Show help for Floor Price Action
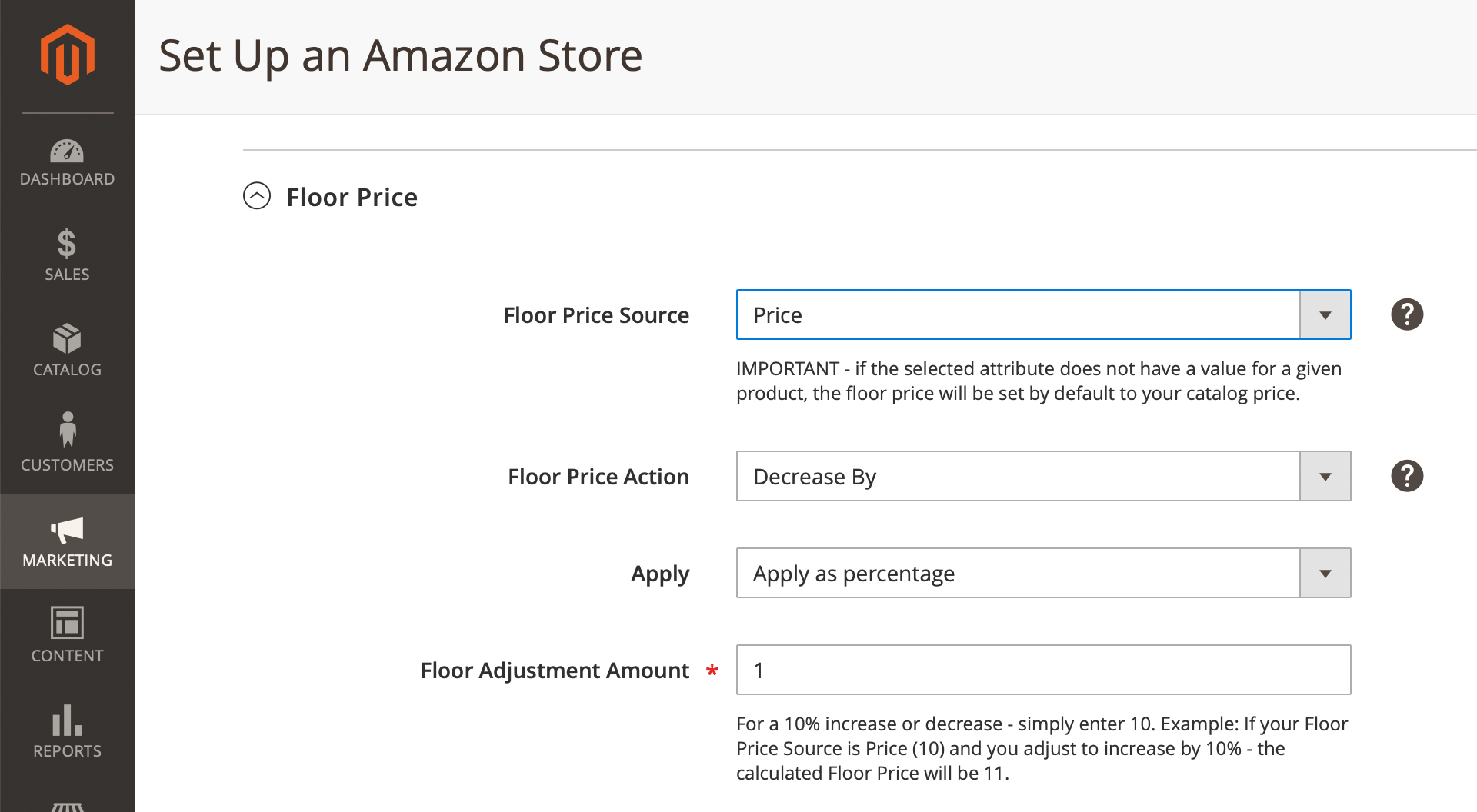Viewport: 1477px width, 812px height. click(1407, 476)
